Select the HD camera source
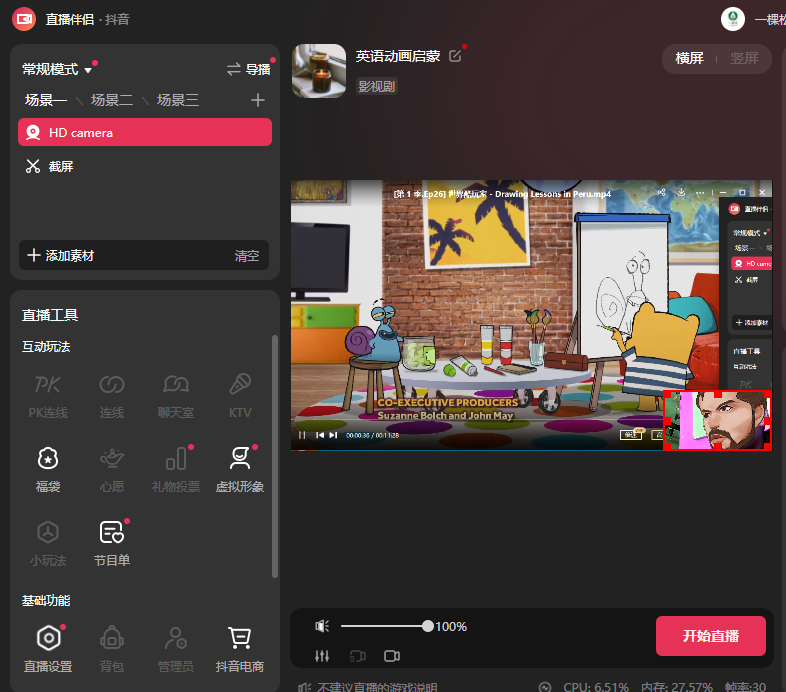Screen dimensions: 786x692 (145, 132)
